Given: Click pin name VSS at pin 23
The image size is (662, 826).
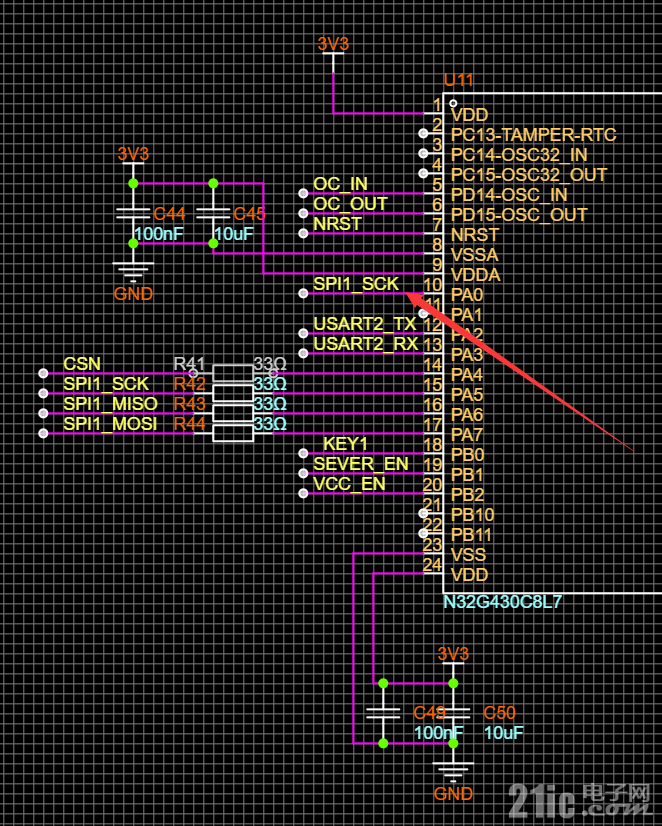Looking at the screenshot, I should coord(468,555).
